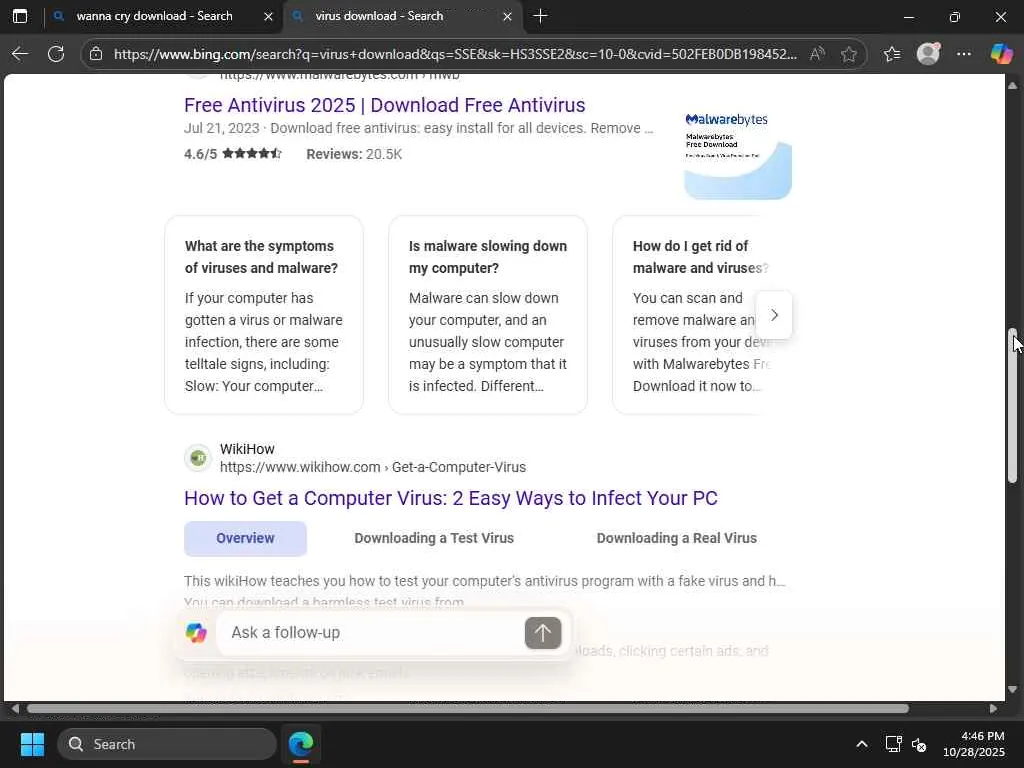Viewport: 1024px width, 768px height.
Task: Open Settings and more menu
Action: click(x=963, y=54)
